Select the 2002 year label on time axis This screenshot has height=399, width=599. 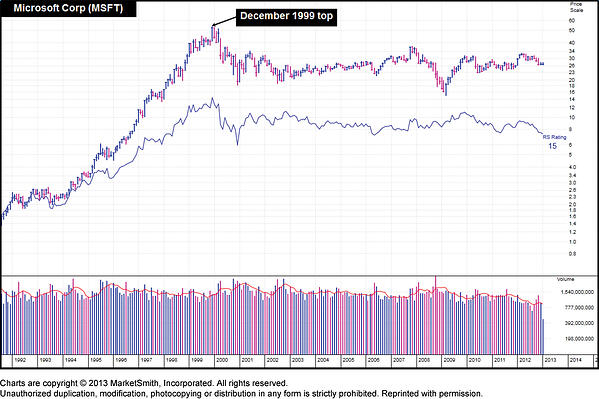(x=272, y=360)
